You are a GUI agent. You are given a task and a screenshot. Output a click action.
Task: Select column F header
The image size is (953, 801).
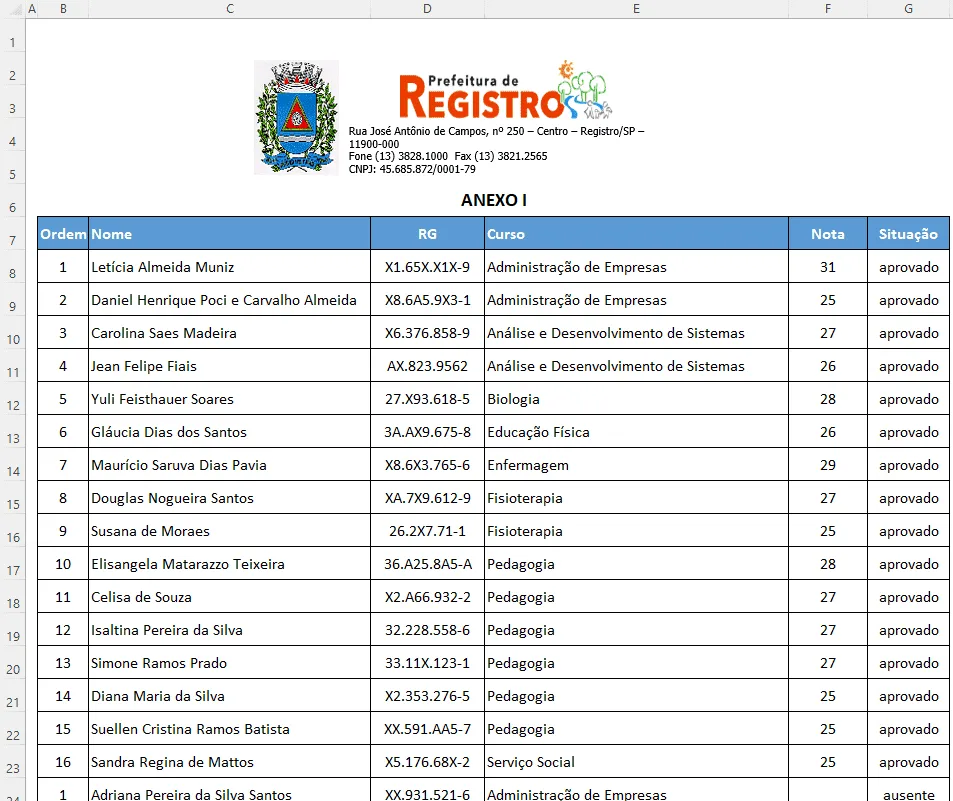coord(828,9)
